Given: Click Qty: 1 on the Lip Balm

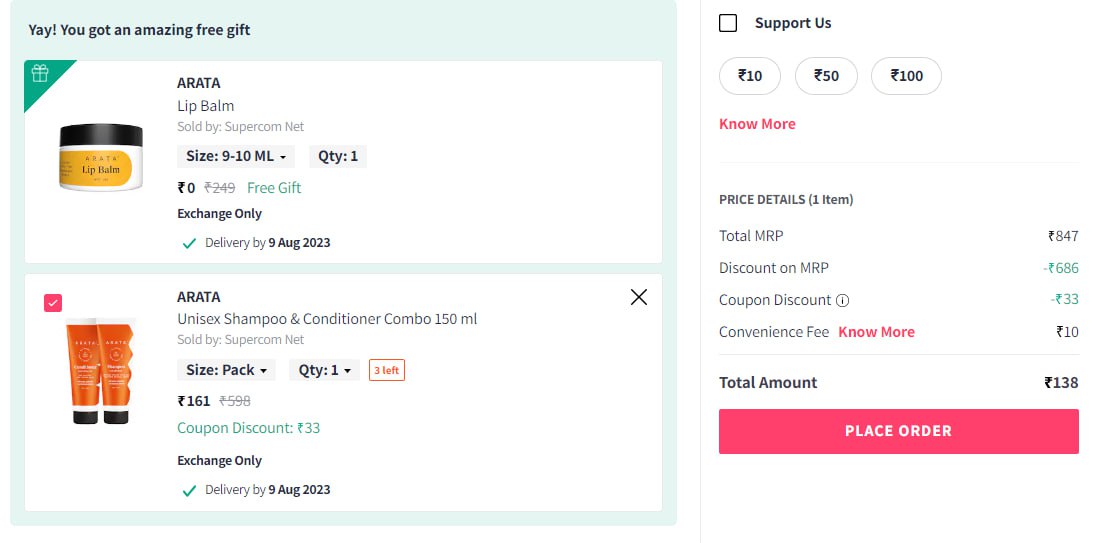Looking at the screenshot, I should pyautogui.click(x=338, y=157).
